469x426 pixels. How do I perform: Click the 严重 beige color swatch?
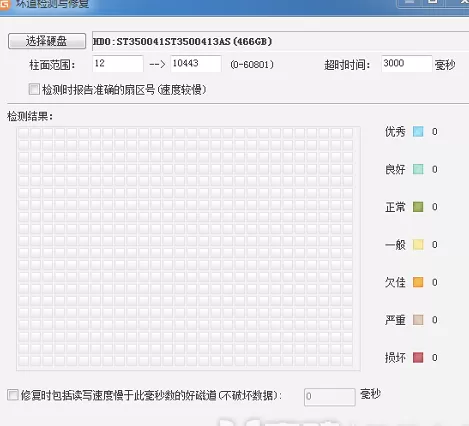pos(418,320)
